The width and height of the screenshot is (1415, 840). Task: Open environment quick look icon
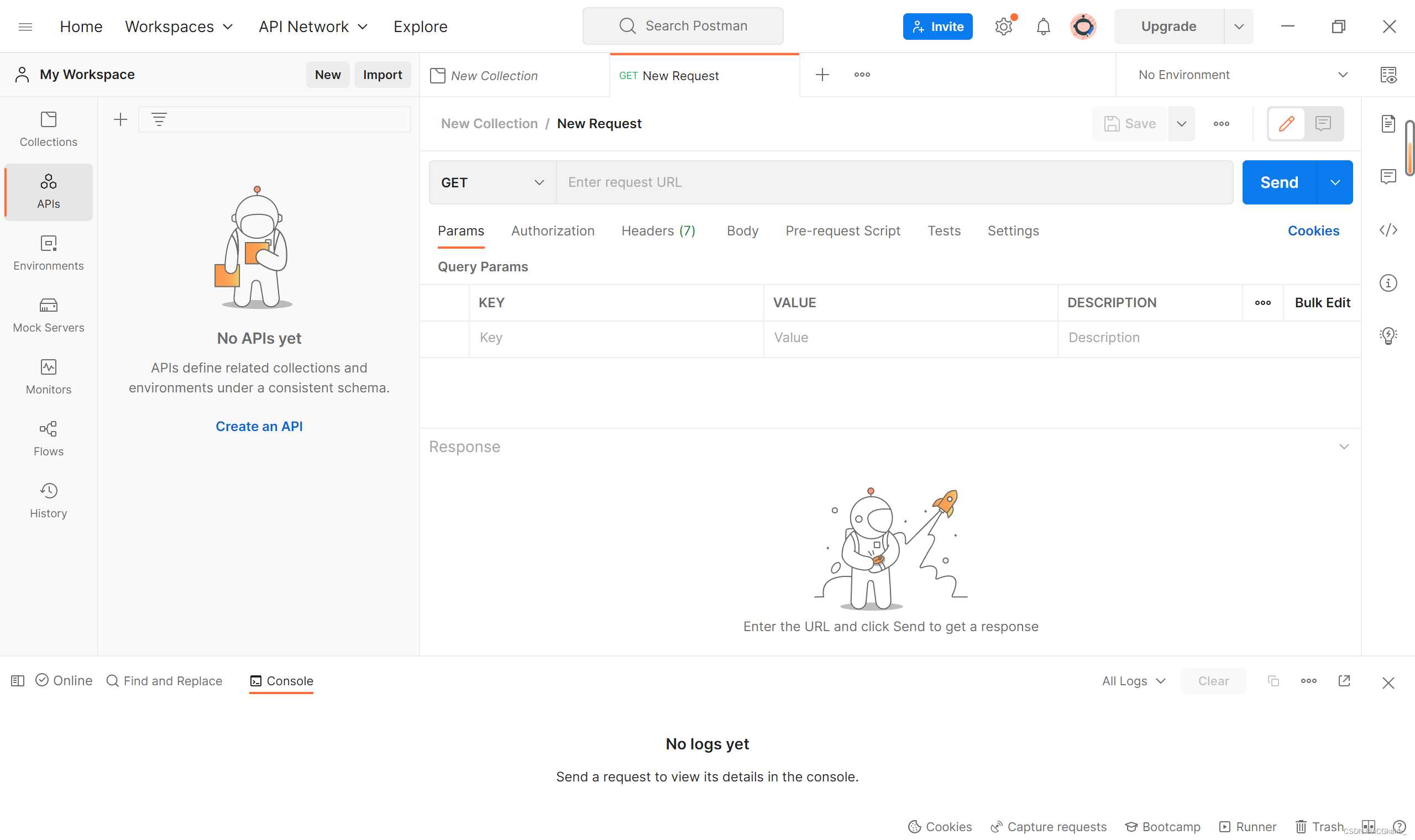(x=1388, y=75)
